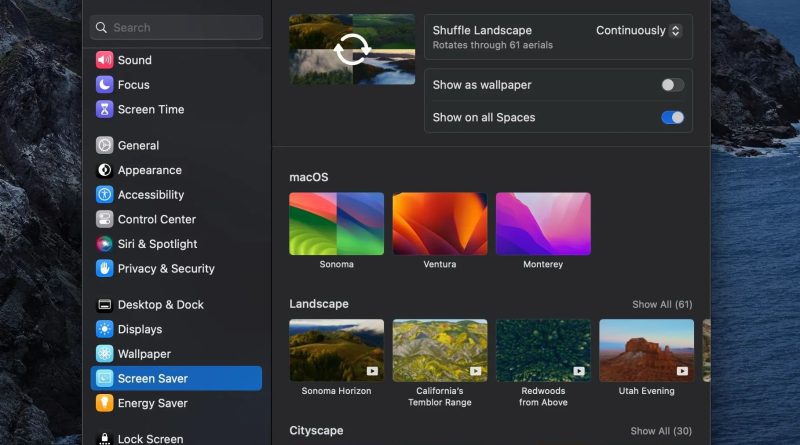Click the Appearance half-circle icon
This screenshot has height=445, width=800.
pyautogui.click(x=104, y=170)
